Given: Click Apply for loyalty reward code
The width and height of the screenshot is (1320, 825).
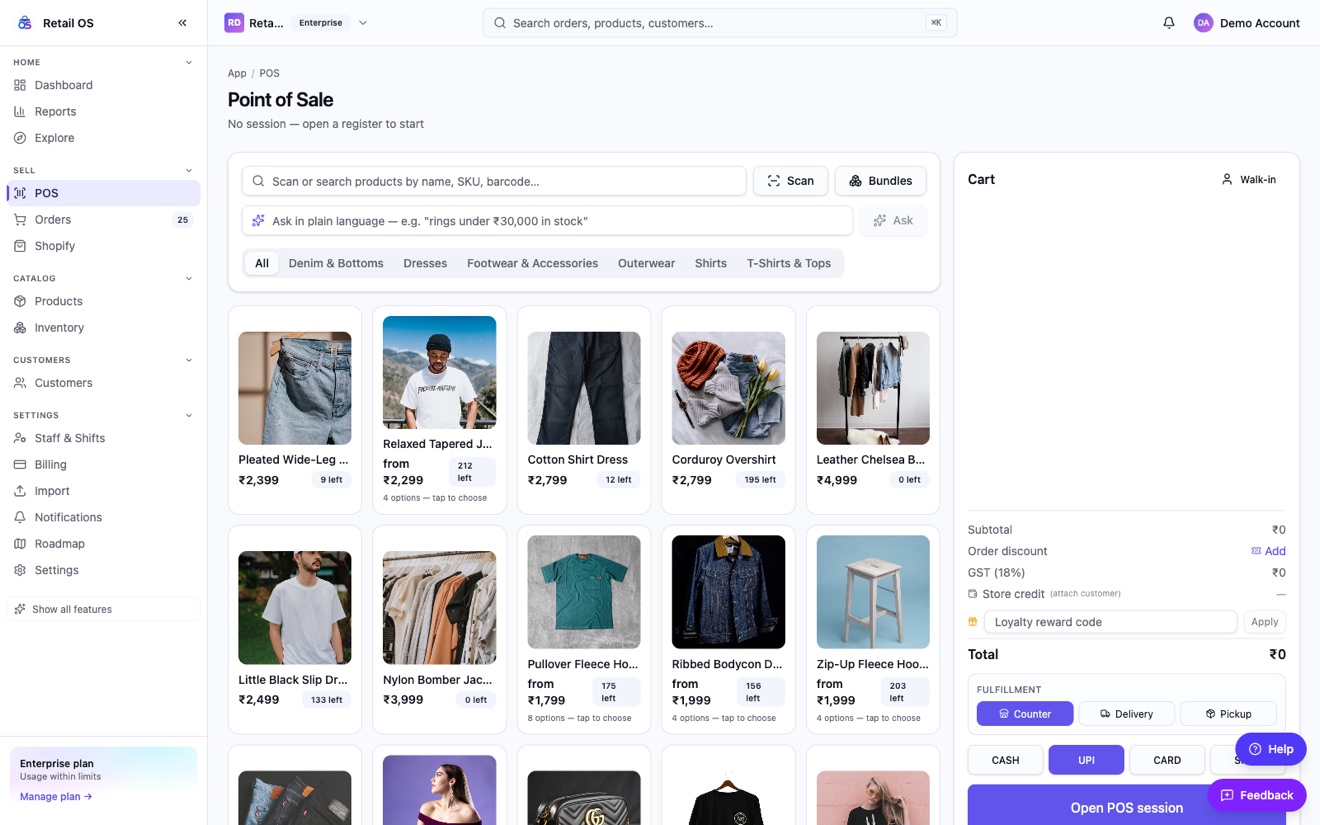Looking at the screenshot, I should tap(1264, 622).
